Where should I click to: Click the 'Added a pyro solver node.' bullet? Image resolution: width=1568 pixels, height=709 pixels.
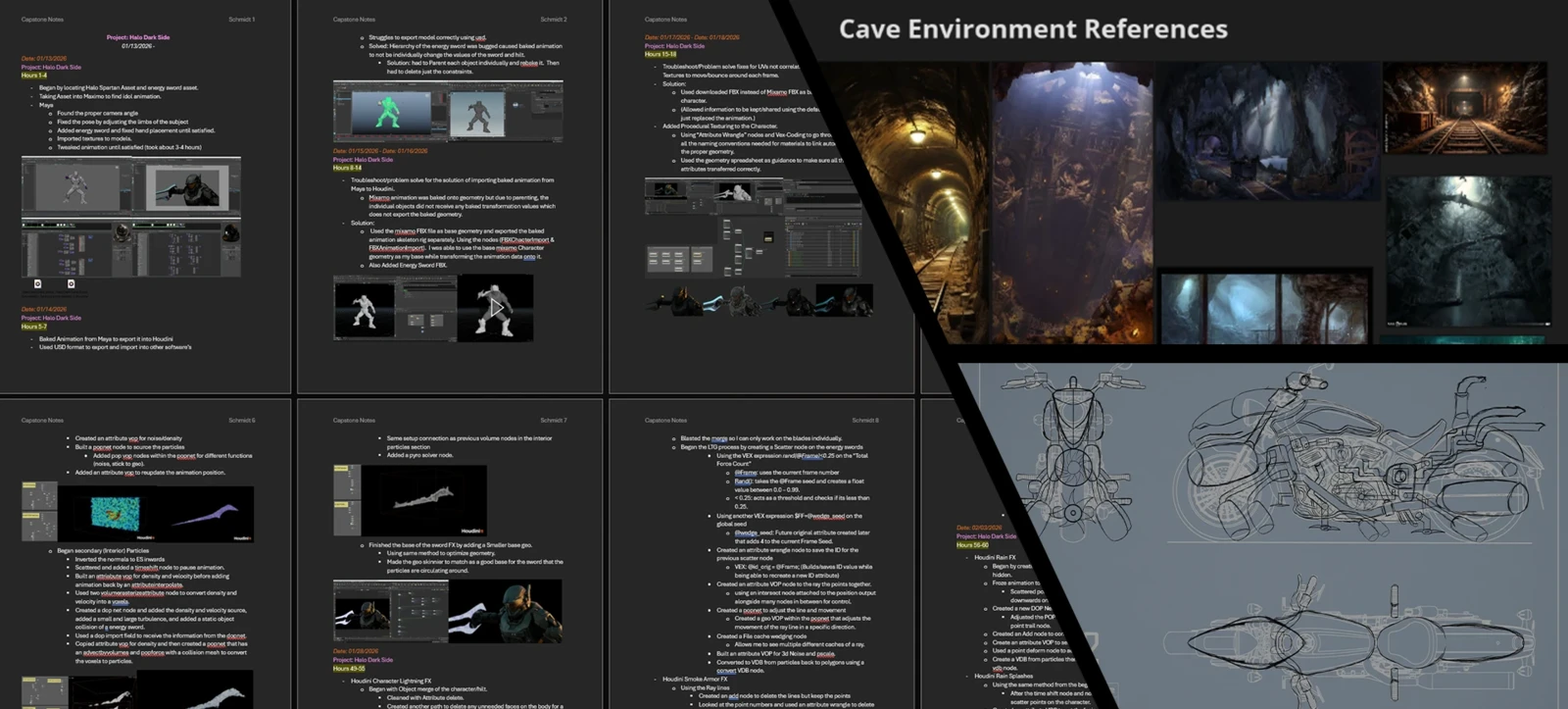point(419,455)
